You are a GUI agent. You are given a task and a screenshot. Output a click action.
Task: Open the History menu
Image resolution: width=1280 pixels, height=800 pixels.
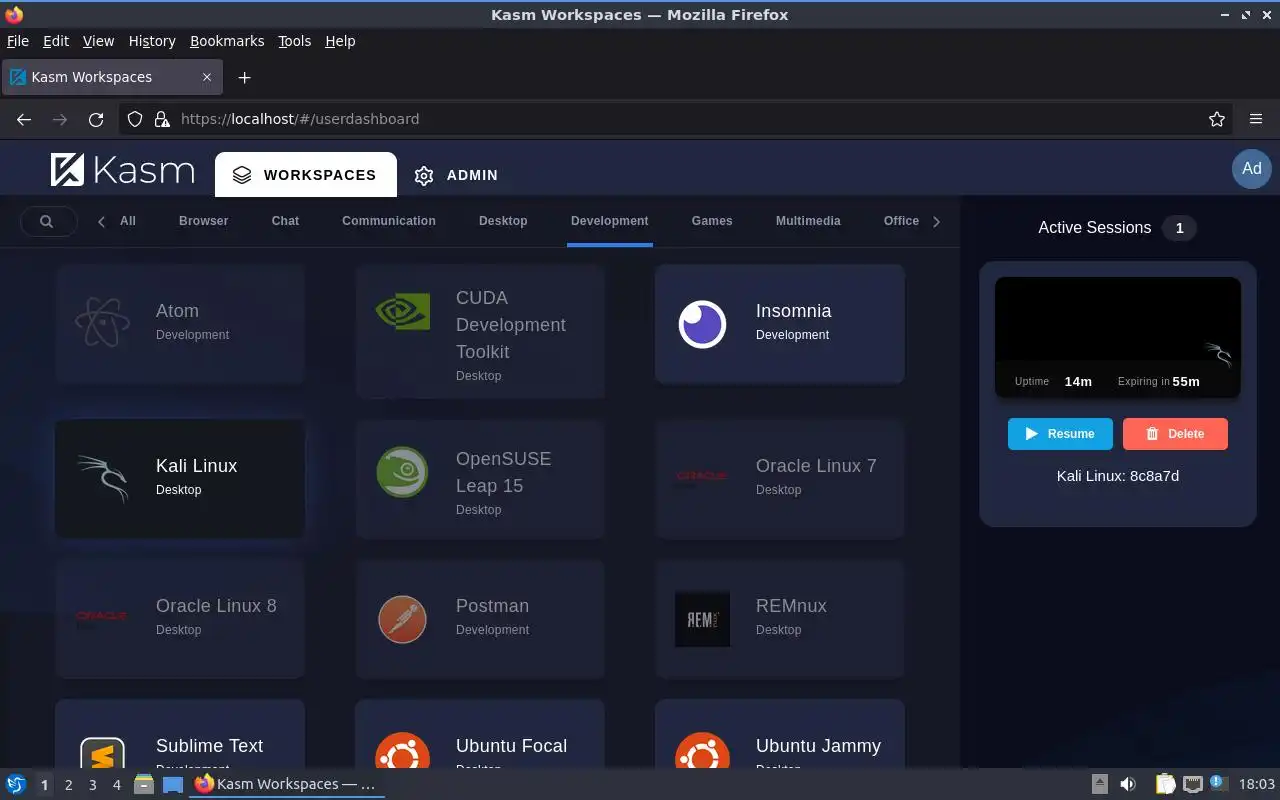(x=152, y=41)
